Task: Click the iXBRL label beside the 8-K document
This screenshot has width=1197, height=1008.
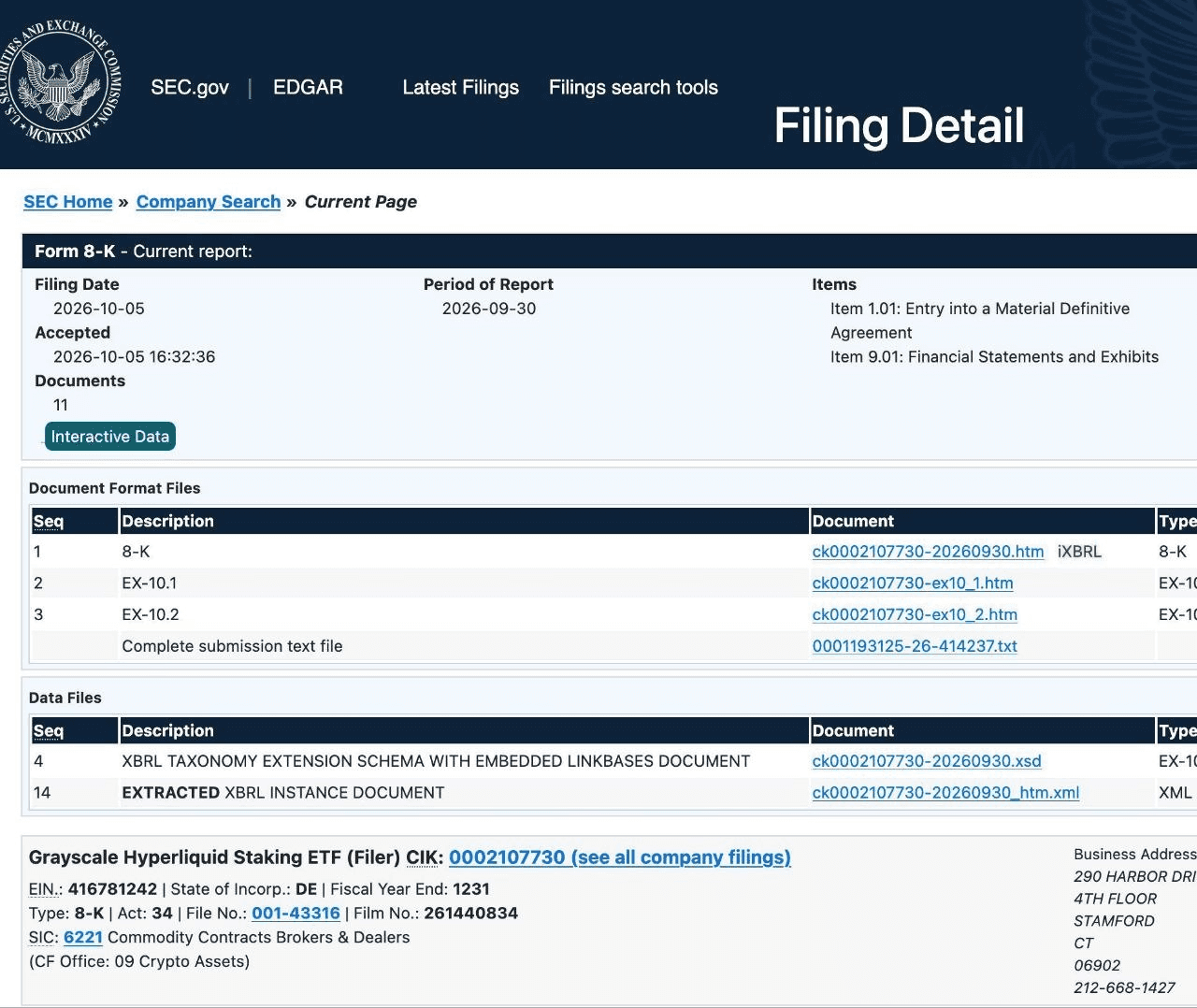Action: 1079,552
